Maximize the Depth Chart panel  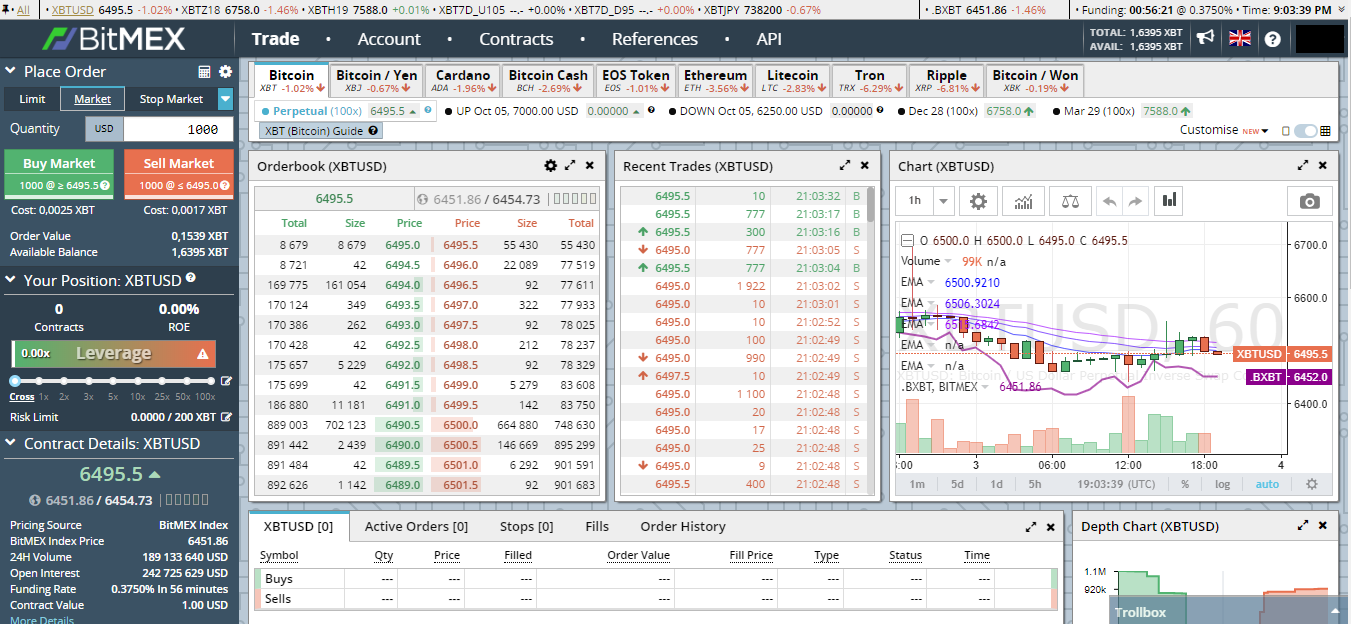(1303, 526)
